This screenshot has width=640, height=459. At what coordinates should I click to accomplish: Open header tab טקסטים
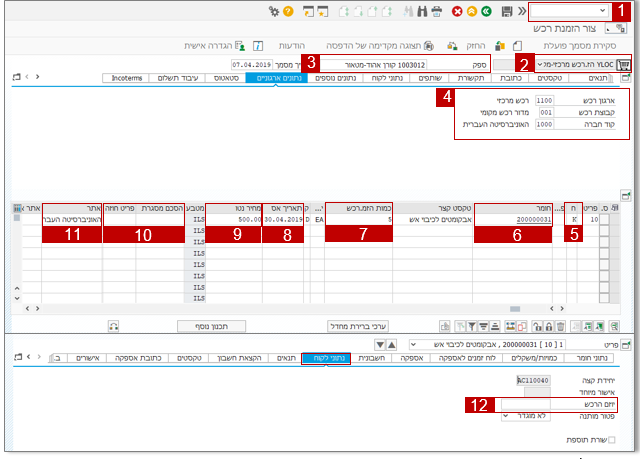(x=549, y=78)
